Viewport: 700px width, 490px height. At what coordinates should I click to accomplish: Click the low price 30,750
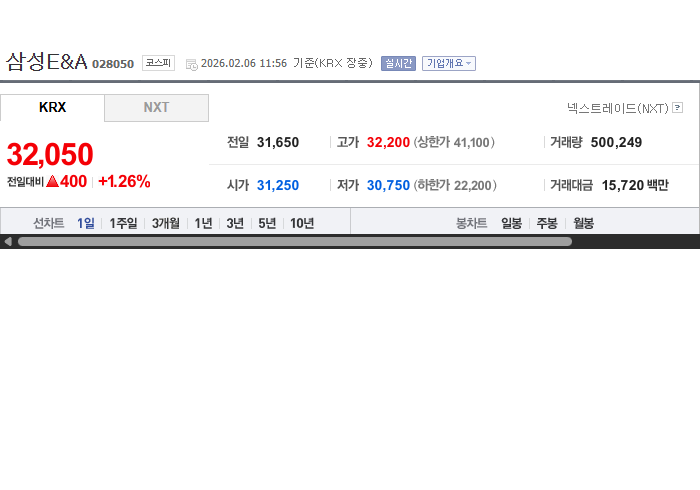point(388,185)
